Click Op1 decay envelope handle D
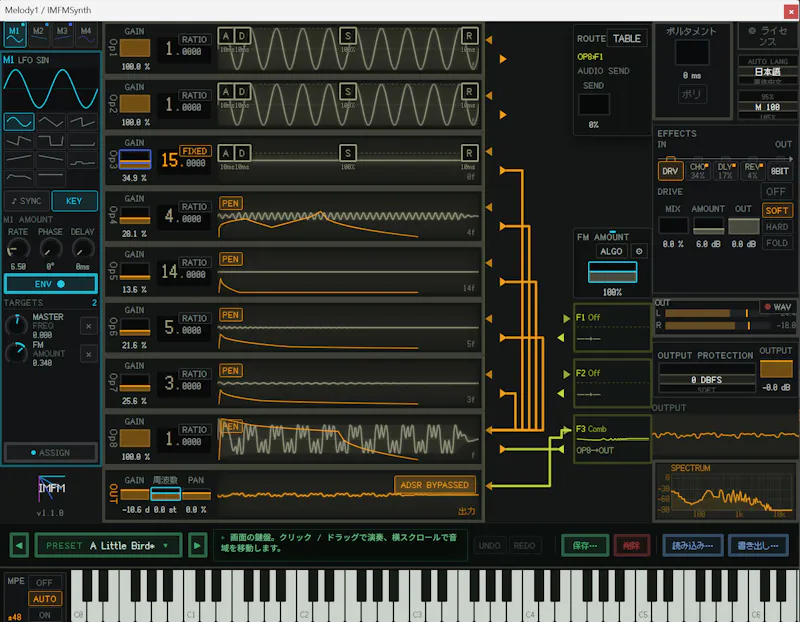 pos(242,36)
